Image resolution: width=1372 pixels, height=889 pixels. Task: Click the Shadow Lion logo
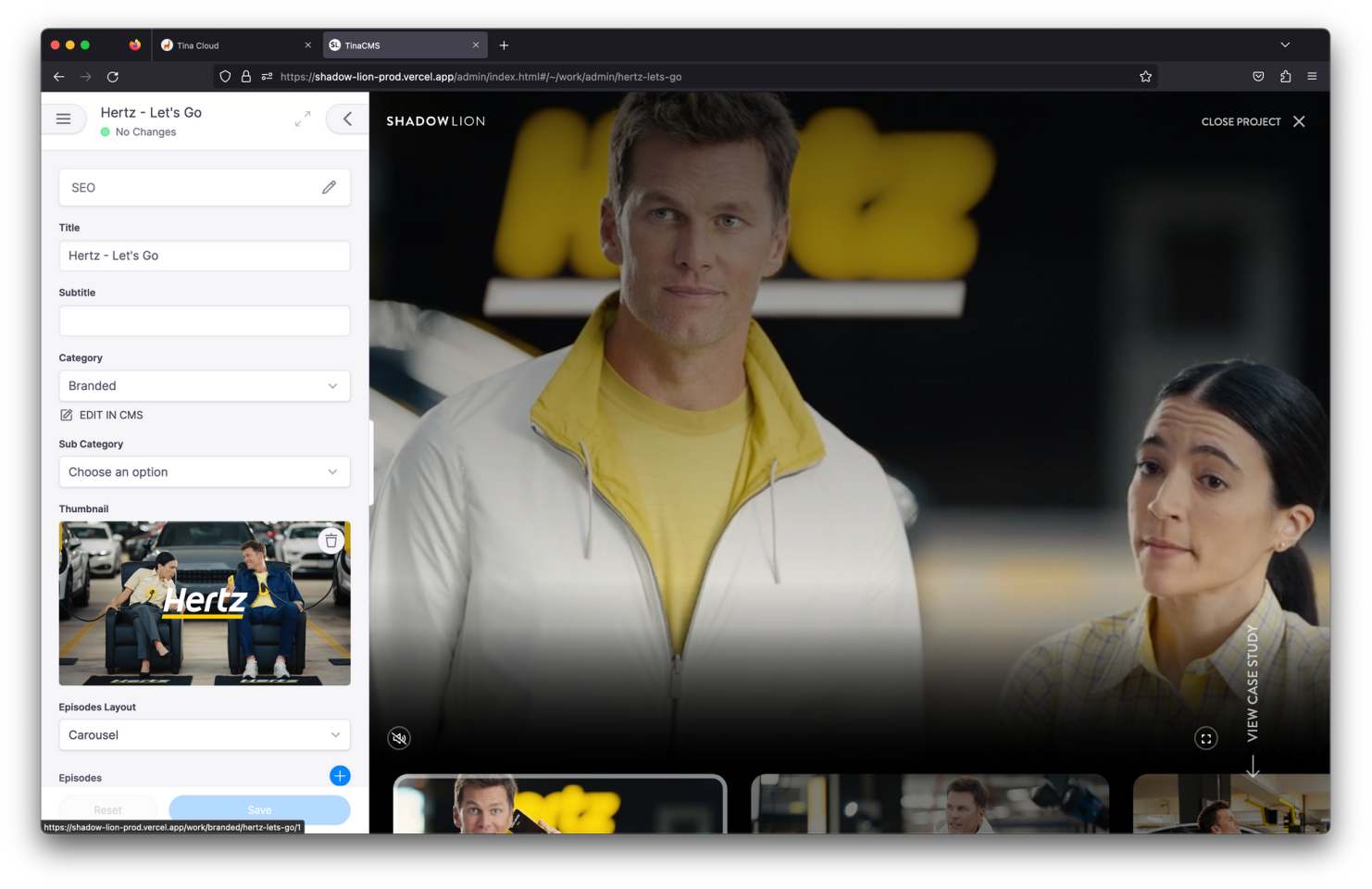point(435,121)
